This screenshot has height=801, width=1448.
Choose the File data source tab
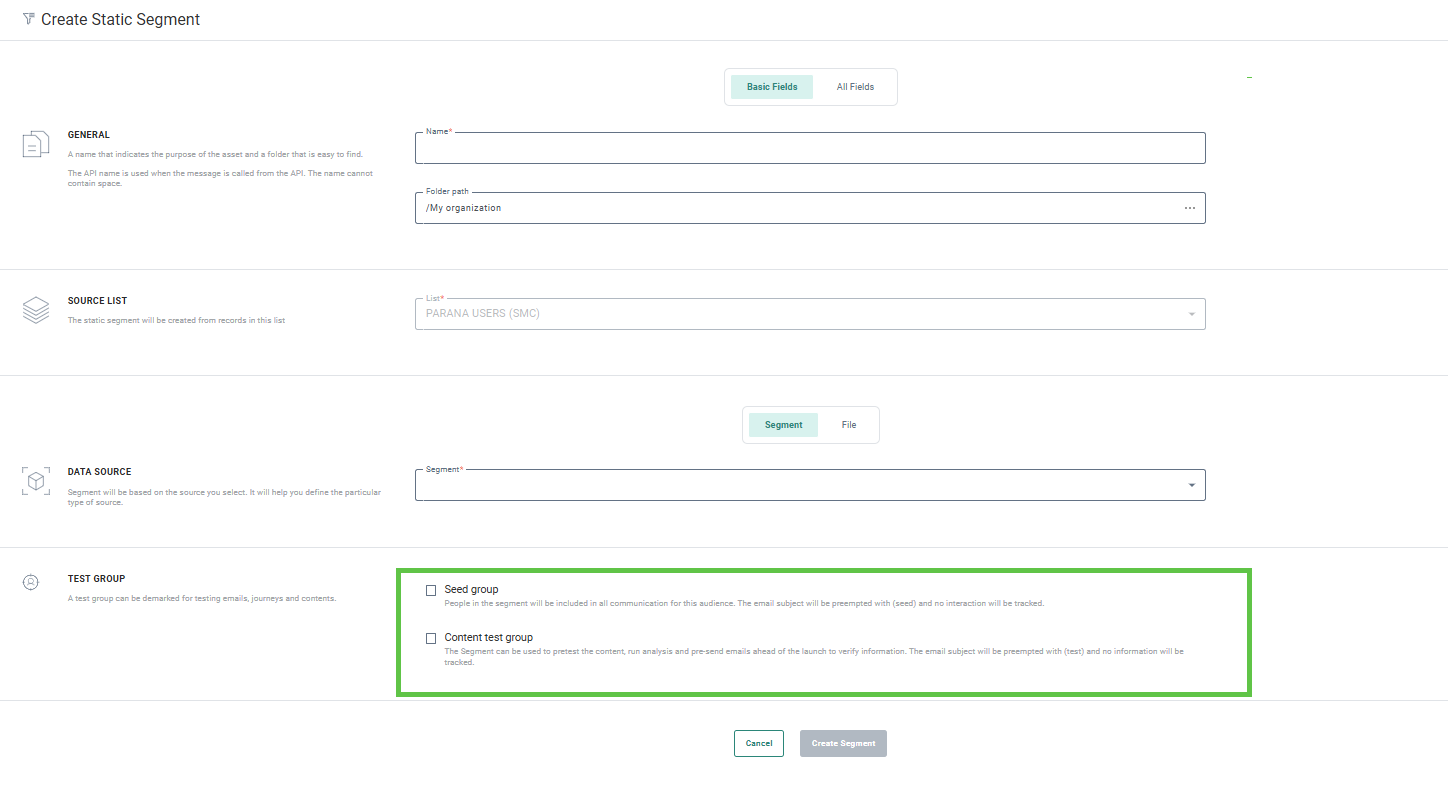848,425
